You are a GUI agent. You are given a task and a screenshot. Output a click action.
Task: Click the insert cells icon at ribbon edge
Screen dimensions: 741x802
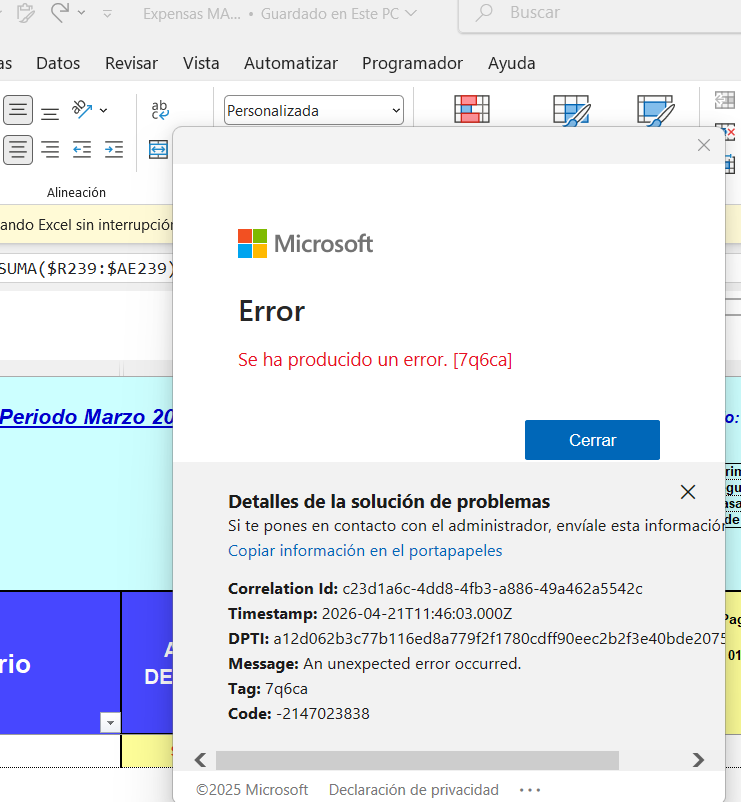(725, 100)
